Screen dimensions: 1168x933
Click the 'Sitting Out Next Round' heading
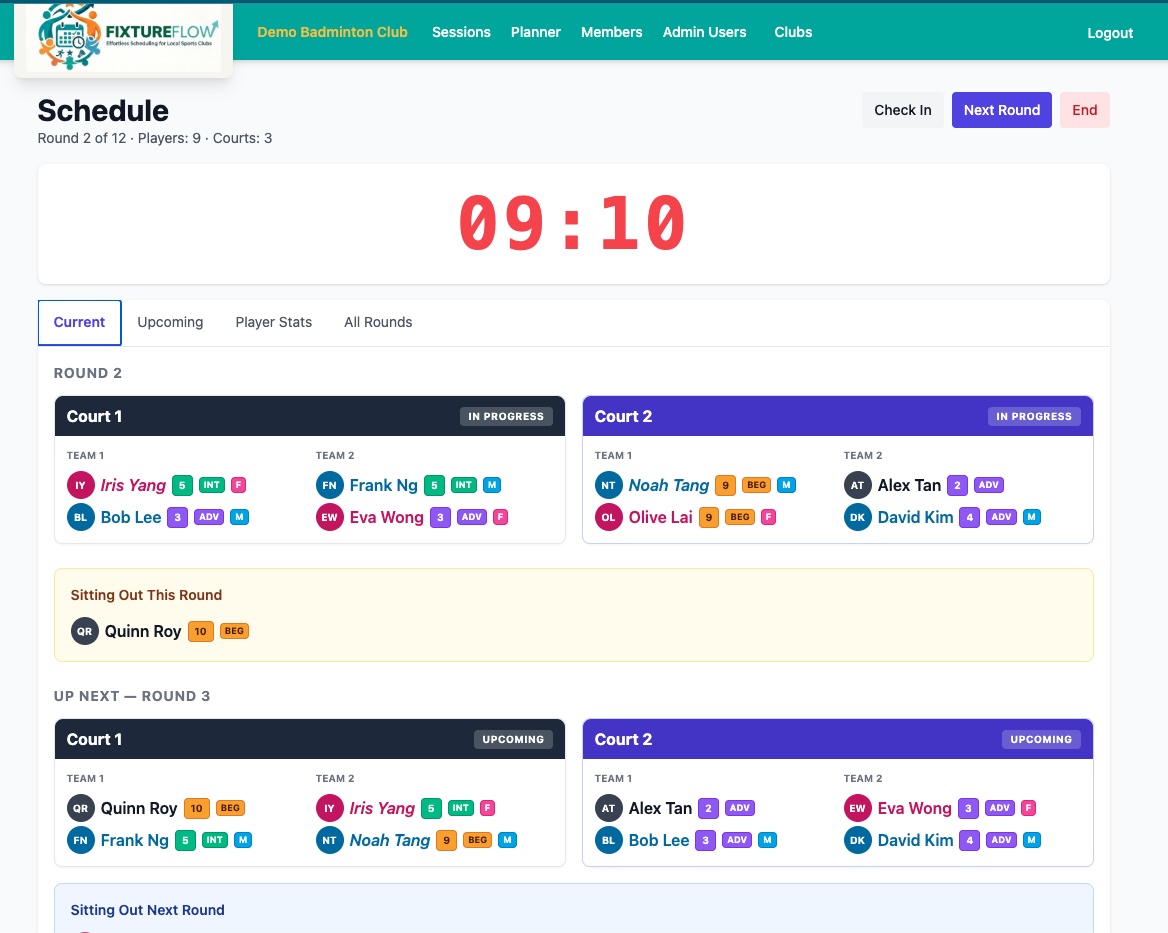click(x=147, y=910)
